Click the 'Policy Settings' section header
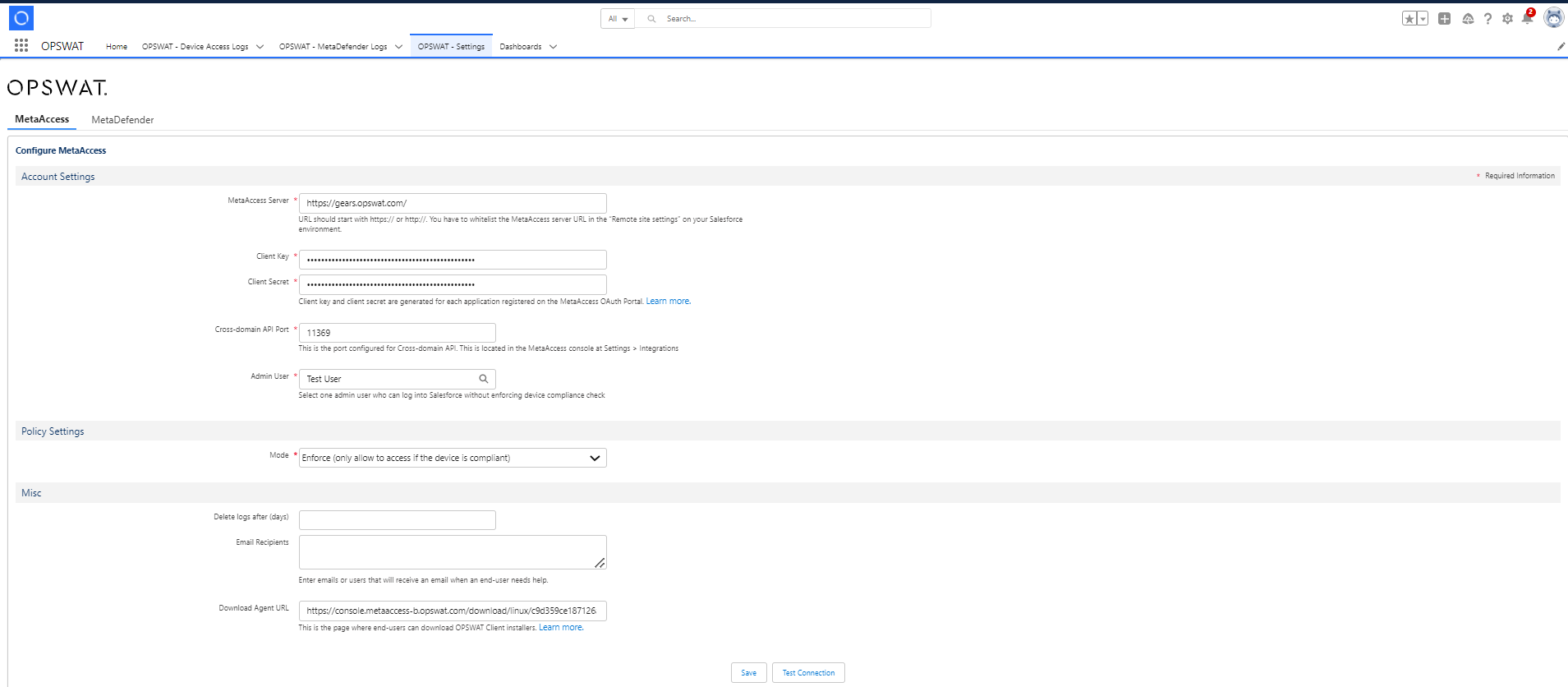 pos(53,431)
